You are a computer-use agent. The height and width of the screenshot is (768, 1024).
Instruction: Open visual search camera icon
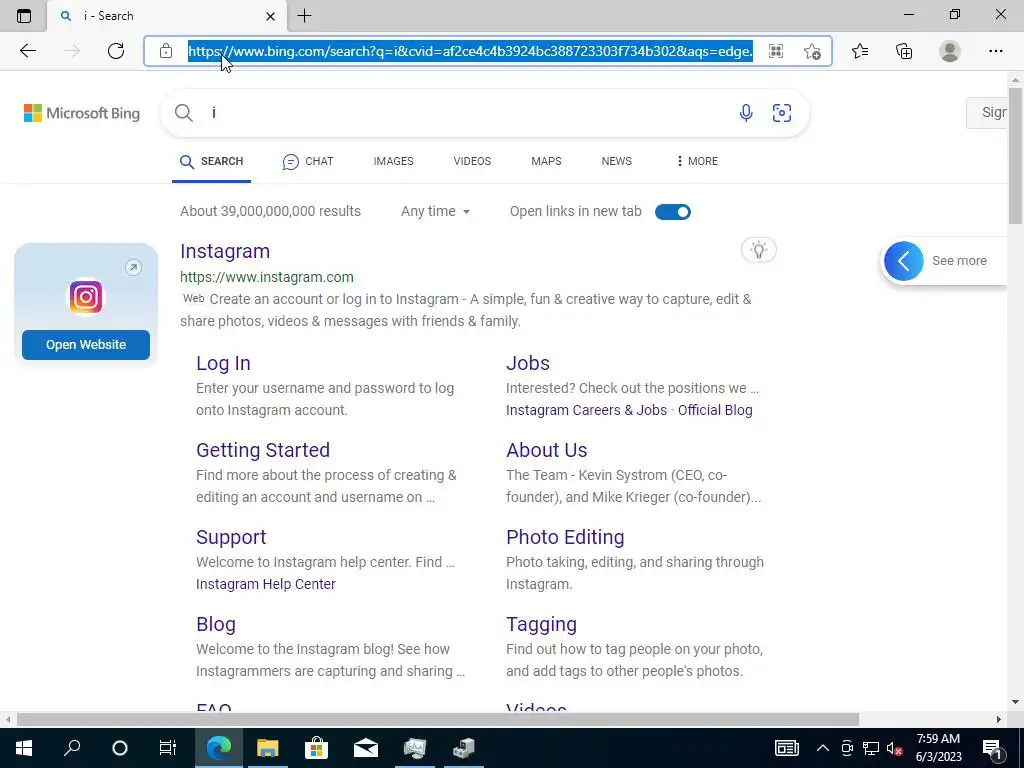click(782, 113)
